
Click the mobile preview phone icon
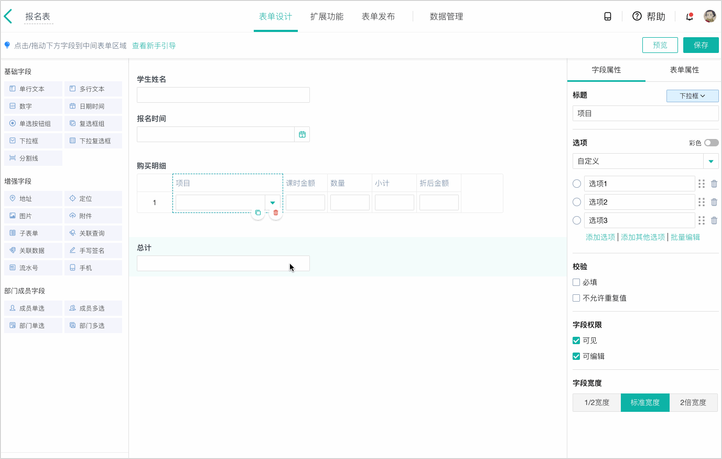607,17
